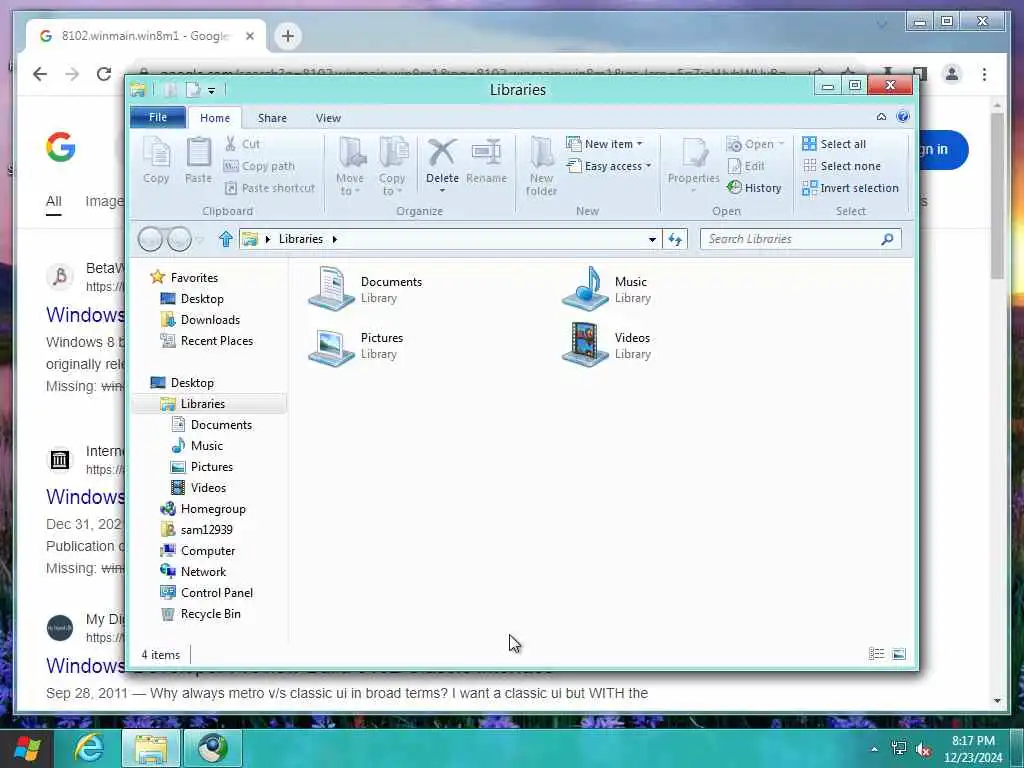Open the Pictures library icon
1024x768 pixels.
(331, 346)
